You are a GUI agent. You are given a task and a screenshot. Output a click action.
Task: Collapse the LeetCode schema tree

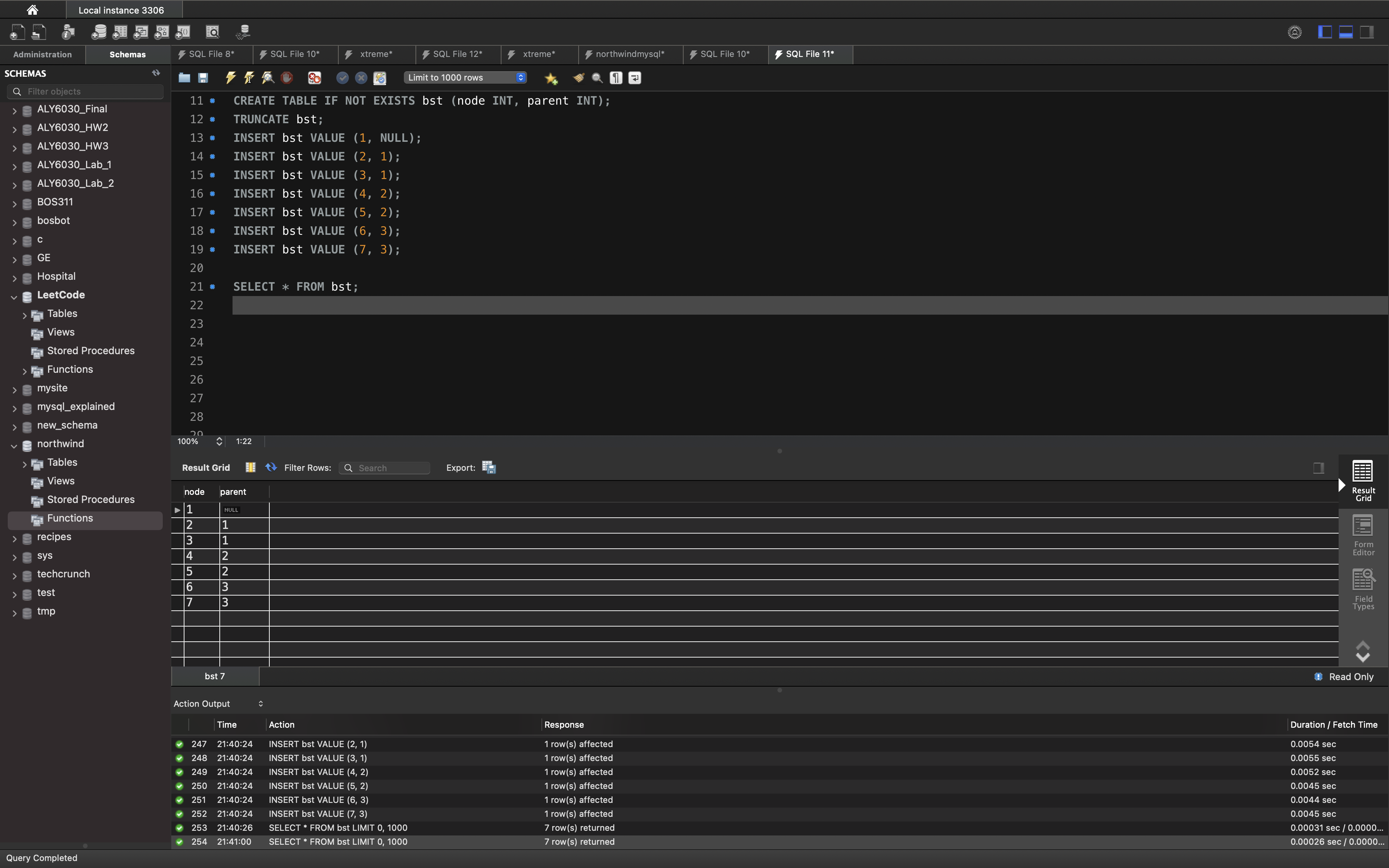coord(14,296)
